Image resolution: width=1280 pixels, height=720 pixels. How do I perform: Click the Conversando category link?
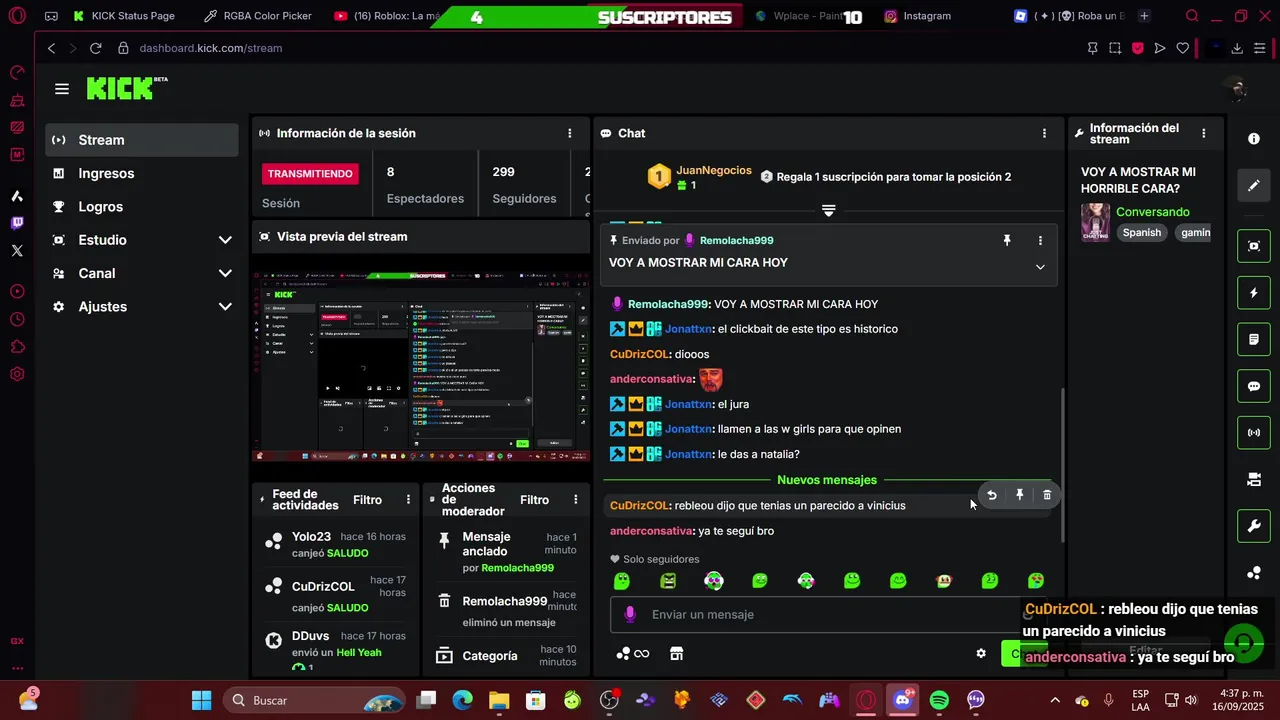1153,212
